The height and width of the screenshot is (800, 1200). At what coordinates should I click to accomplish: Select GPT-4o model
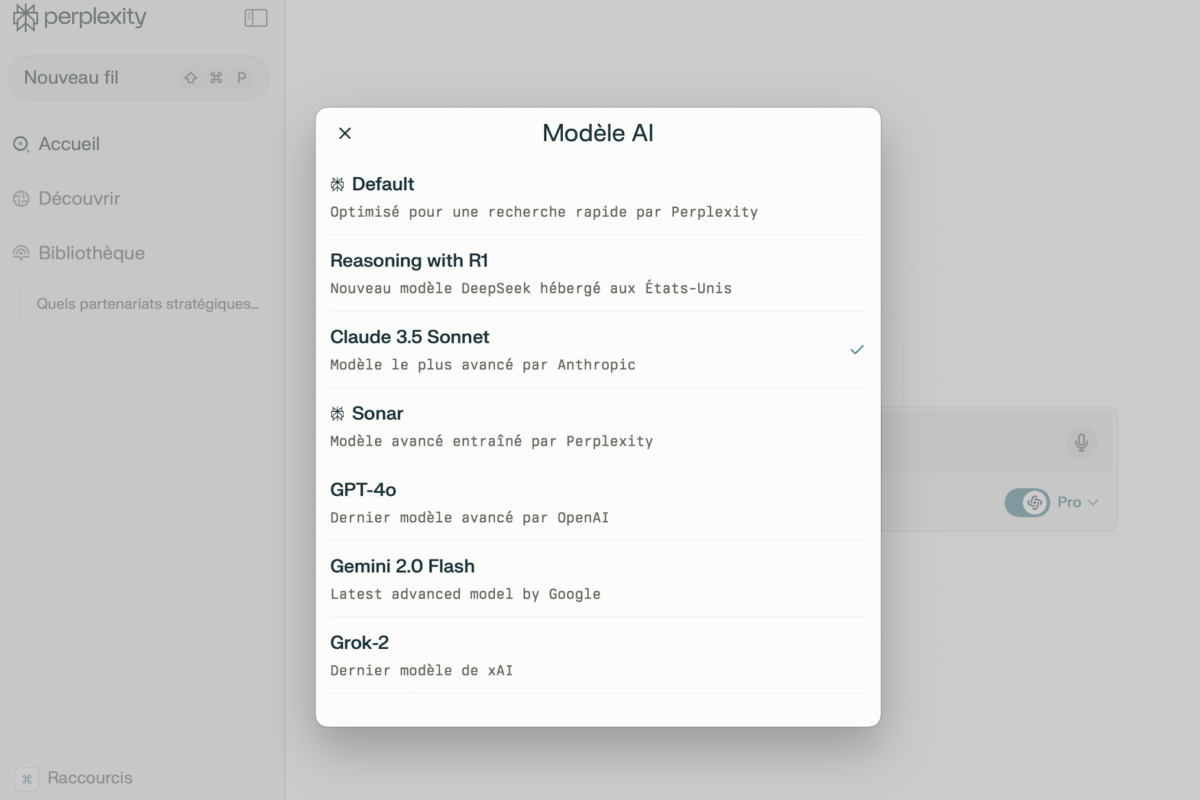pyautogui.click(x=598, y=502)
